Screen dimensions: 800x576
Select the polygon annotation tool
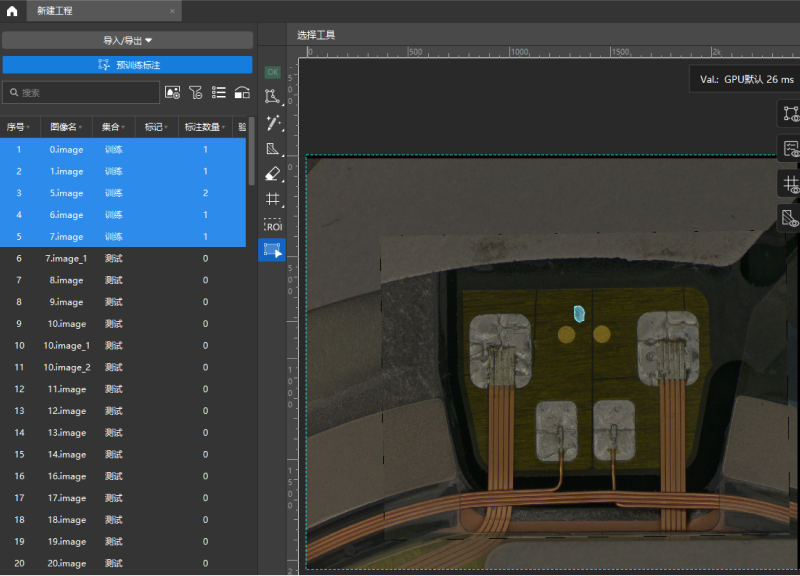[x=272, y=96]
